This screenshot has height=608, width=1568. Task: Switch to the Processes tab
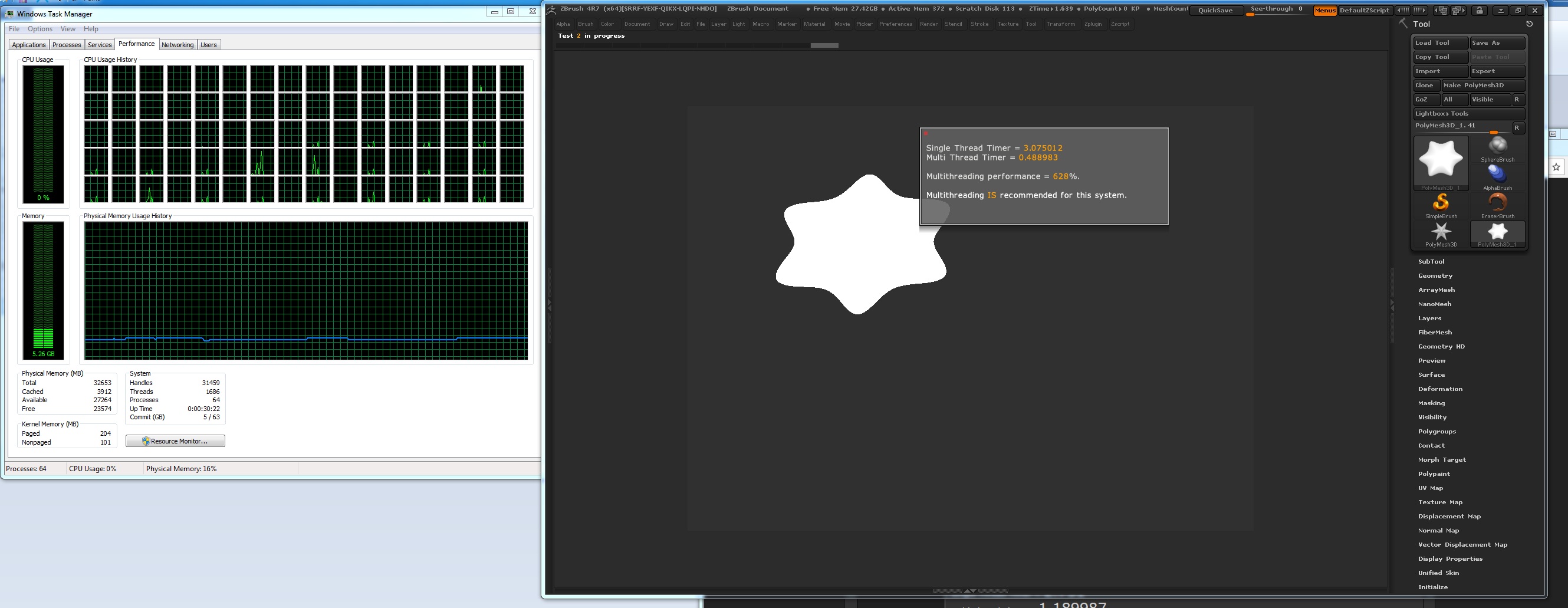[x=67, y=45]
